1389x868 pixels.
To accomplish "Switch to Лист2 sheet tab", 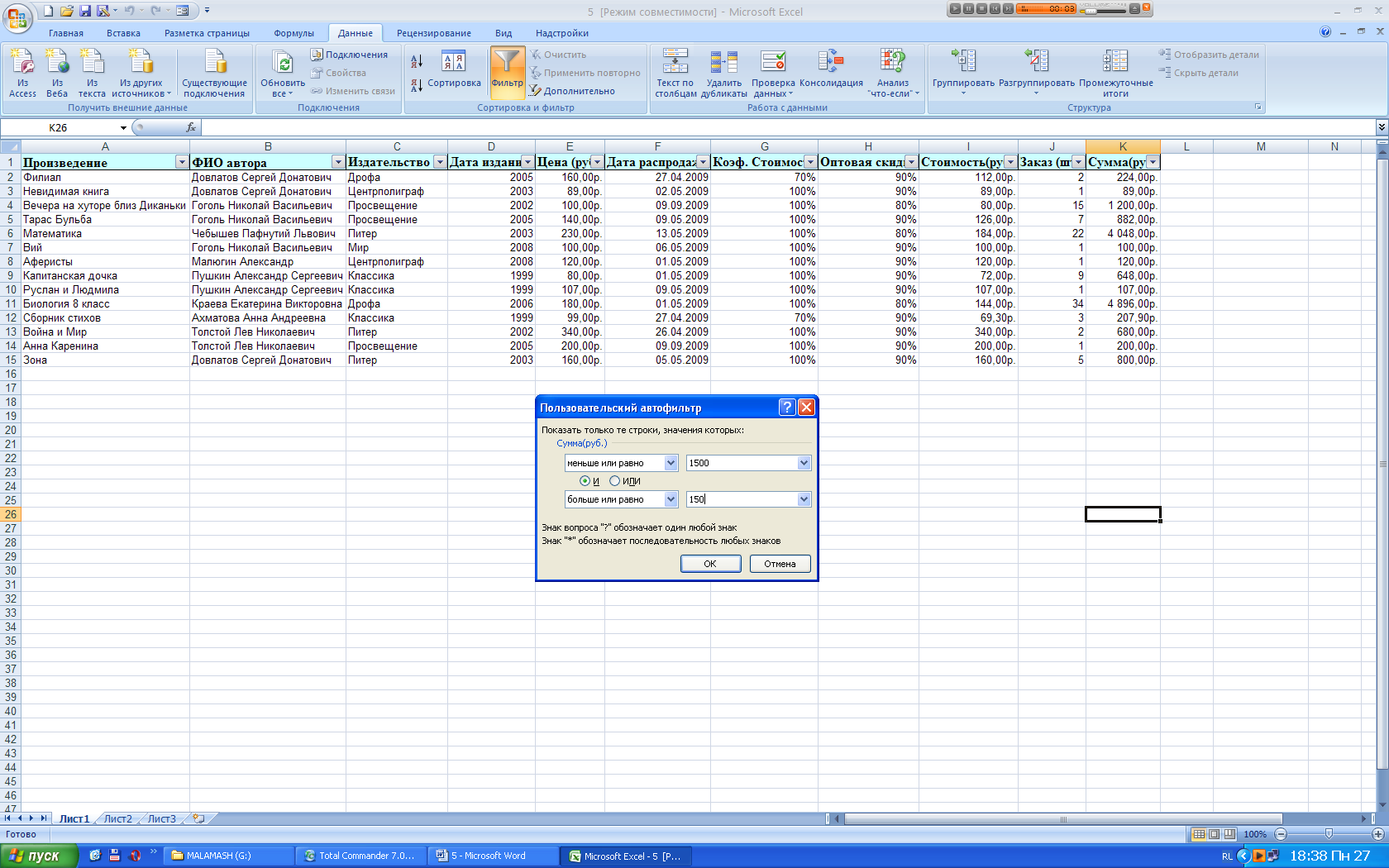I will click(x=117, y=819).
